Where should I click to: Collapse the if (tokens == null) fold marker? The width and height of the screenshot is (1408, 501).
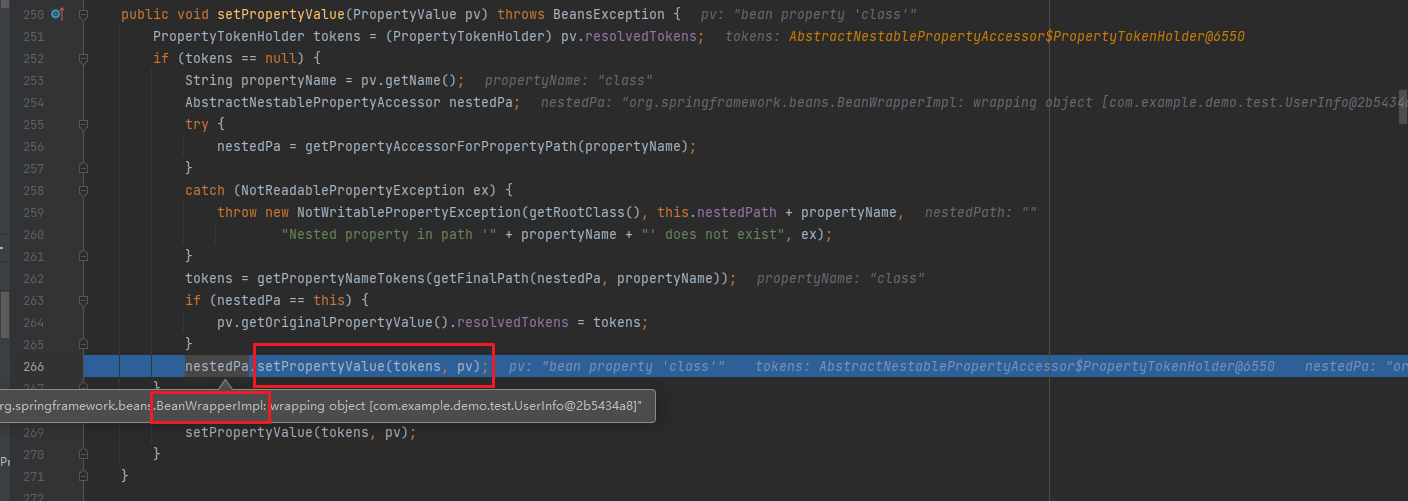83,59
